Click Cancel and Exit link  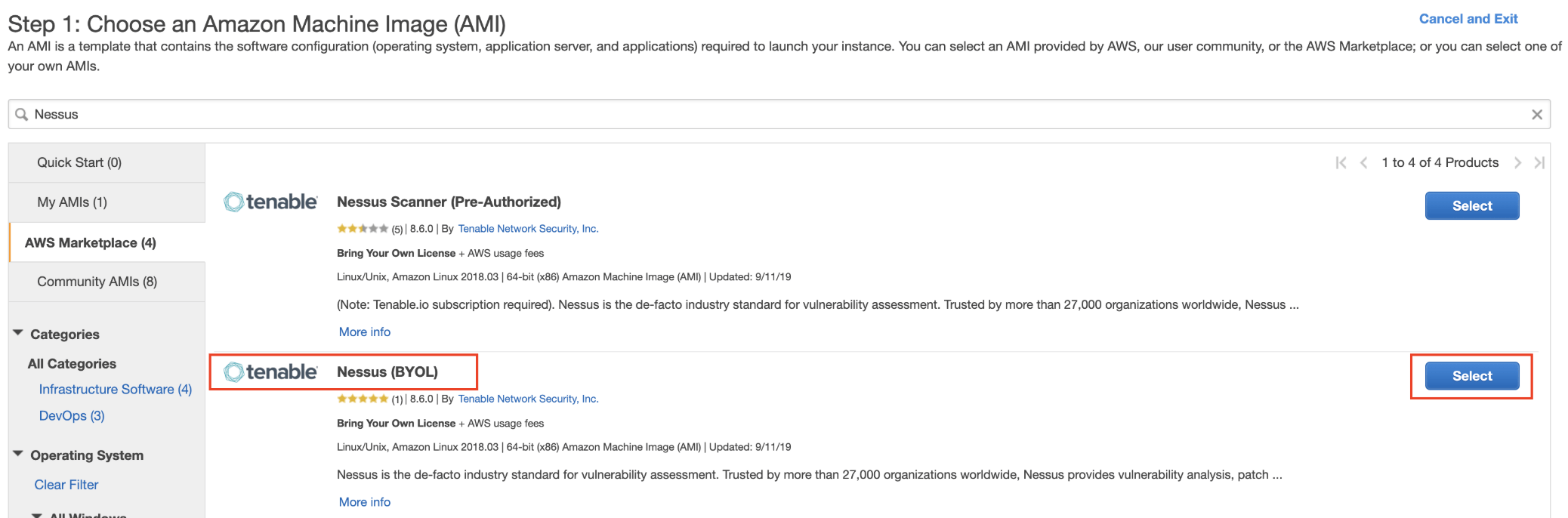tap(1468, 19)
